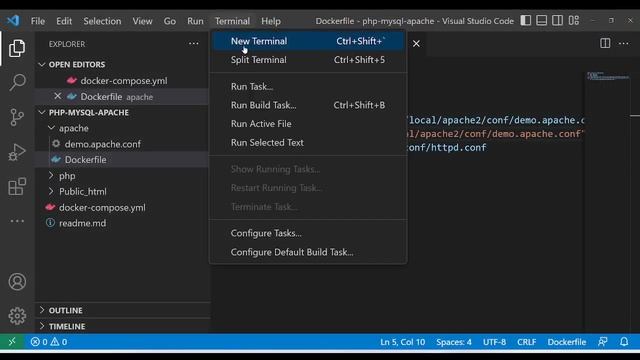Select Configure Tasks... entry

[308, 233]
